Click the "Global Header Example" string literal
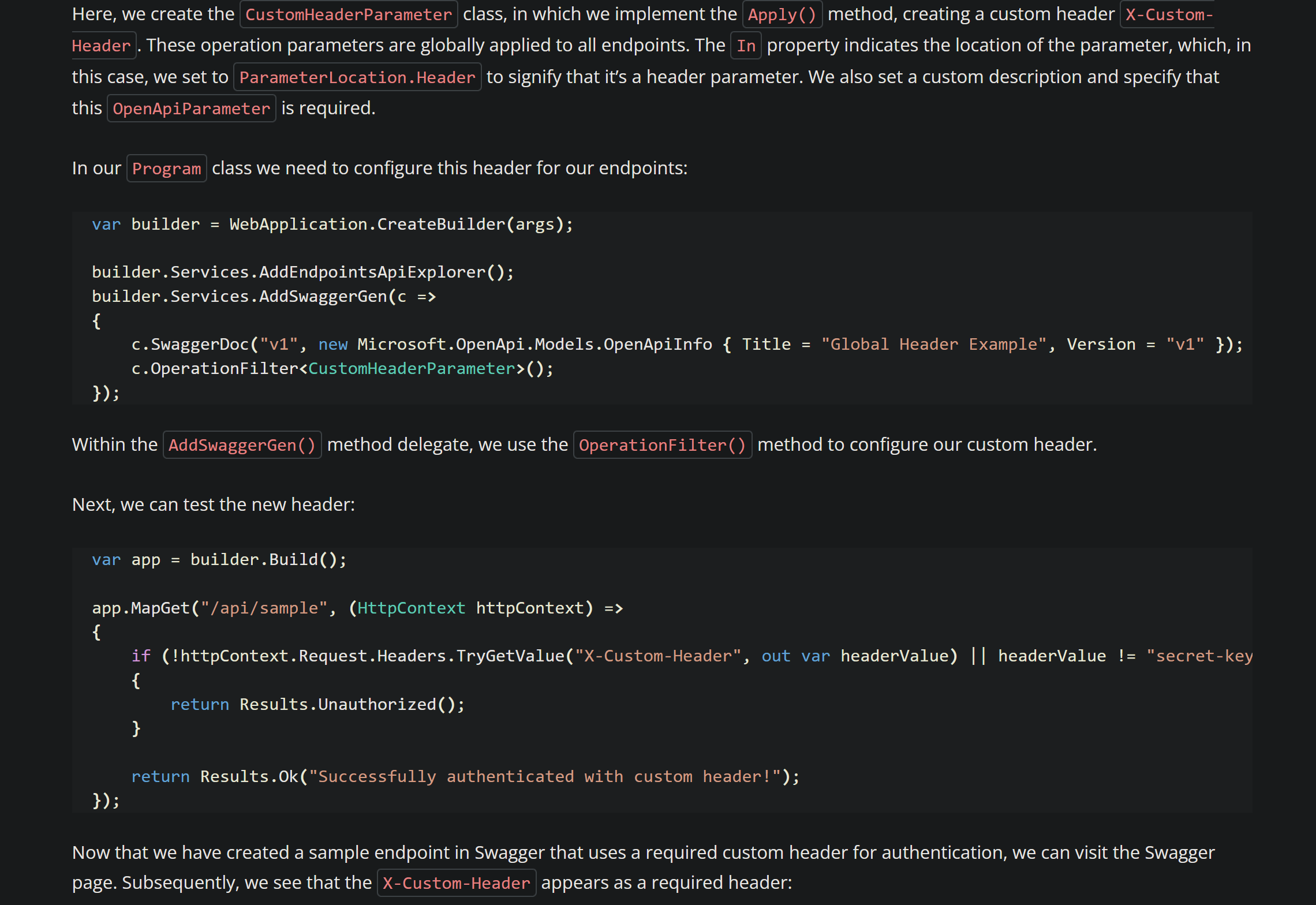The image size is (1316, 905). [934, 345]
